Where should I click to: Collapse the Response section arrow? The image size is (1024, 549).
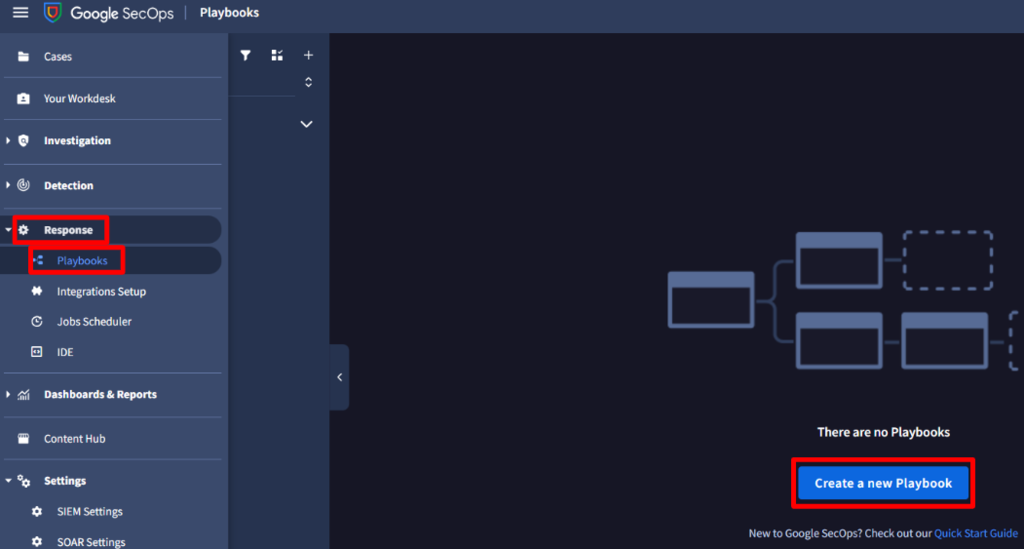pos(8,230)
